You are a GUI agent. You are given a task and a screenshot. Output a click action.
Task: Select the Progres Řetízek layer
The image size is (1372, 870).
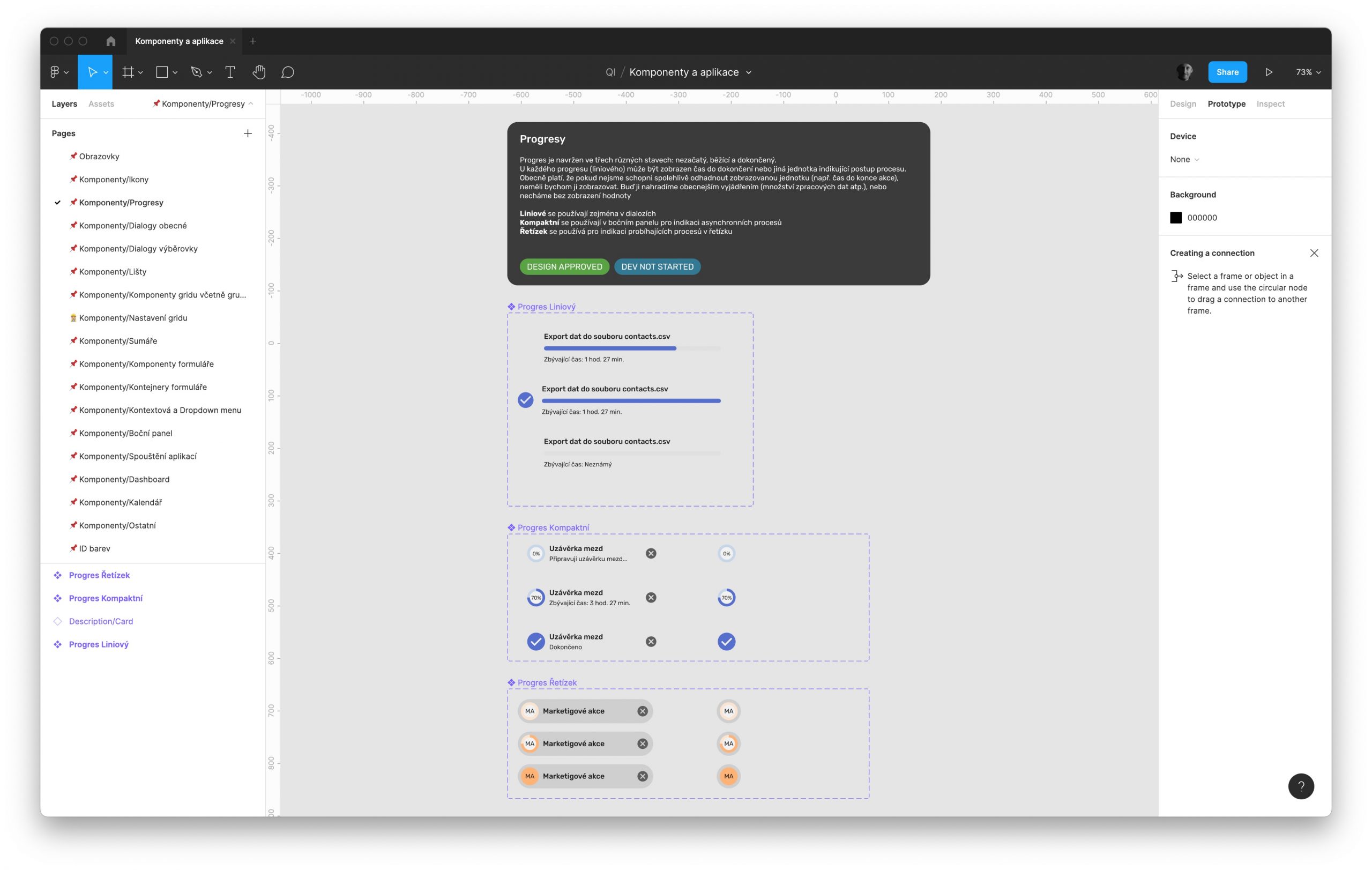(99, 575)
